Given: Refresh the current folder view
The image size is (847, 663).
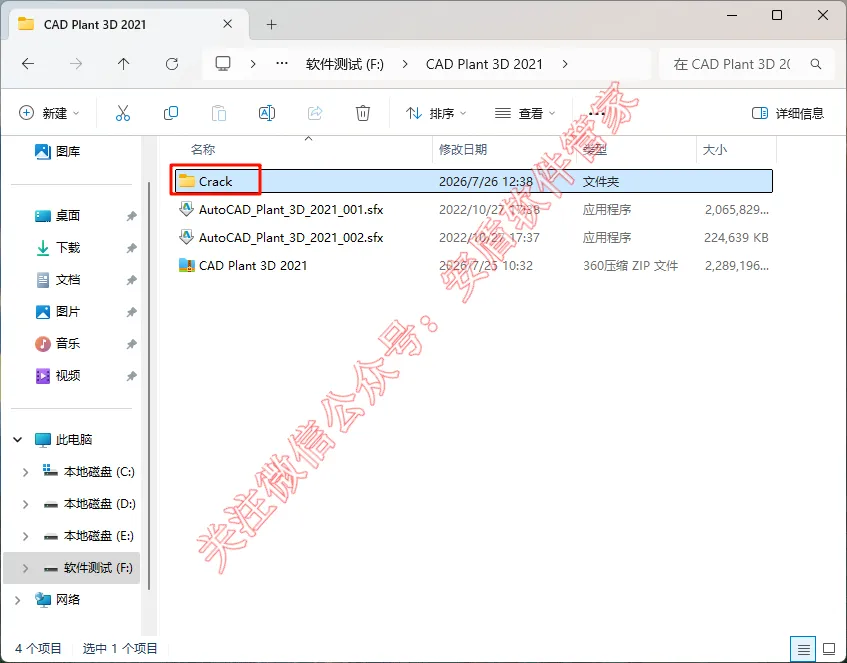Looking at the screenshot, I should tap(172, 64).
